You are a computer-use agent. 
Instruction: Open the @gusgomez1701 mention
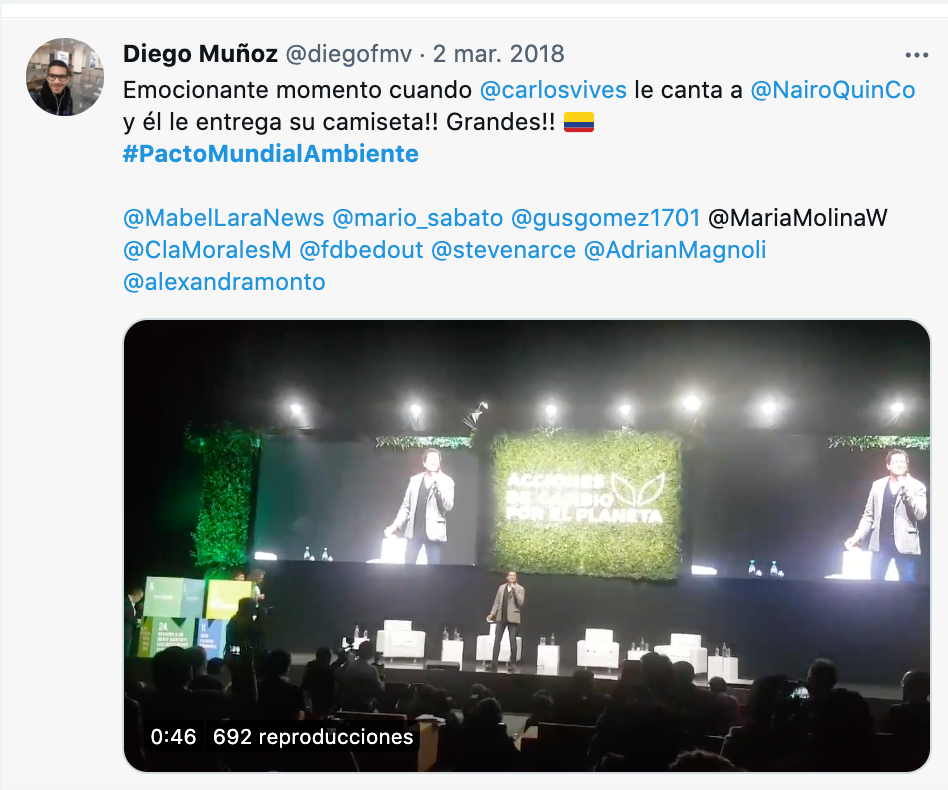pyautogui.click(x=605, y=218)
